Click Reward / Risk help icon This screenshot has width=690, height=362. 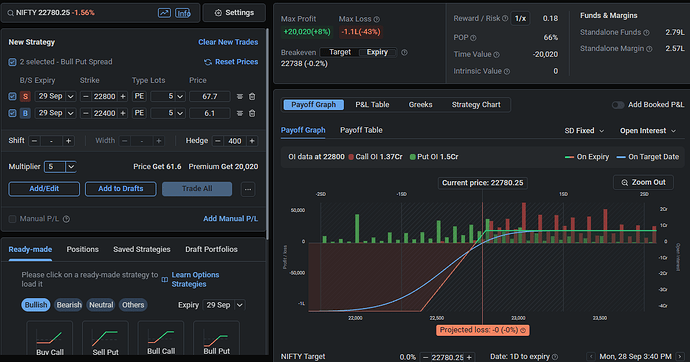[505, 18]
